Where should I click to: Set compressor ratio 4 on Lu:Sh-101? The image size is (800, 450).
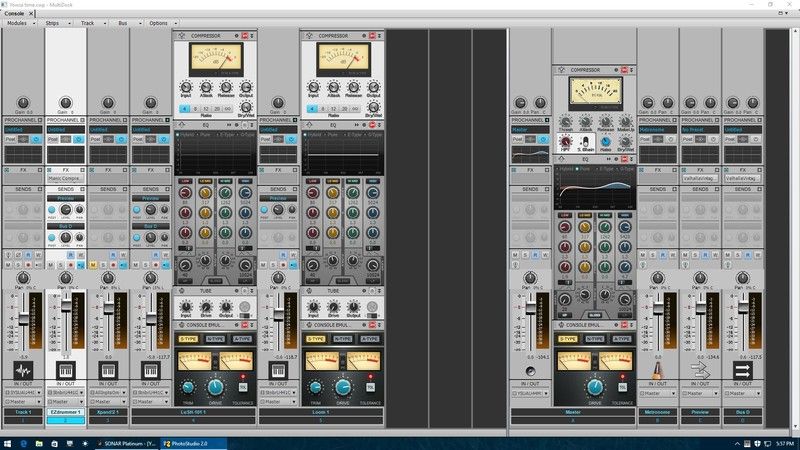184,109
